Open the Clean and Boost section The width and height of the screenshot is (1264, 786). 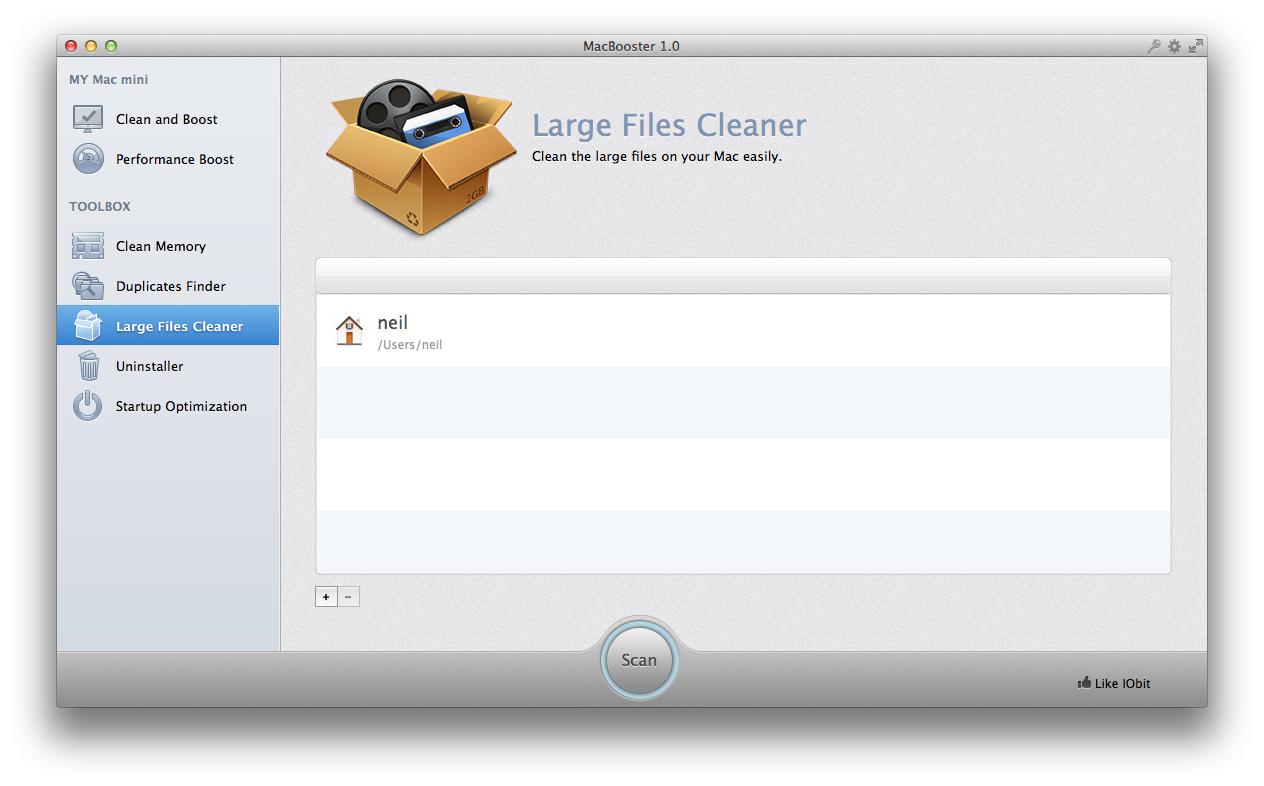click(168, 119)
